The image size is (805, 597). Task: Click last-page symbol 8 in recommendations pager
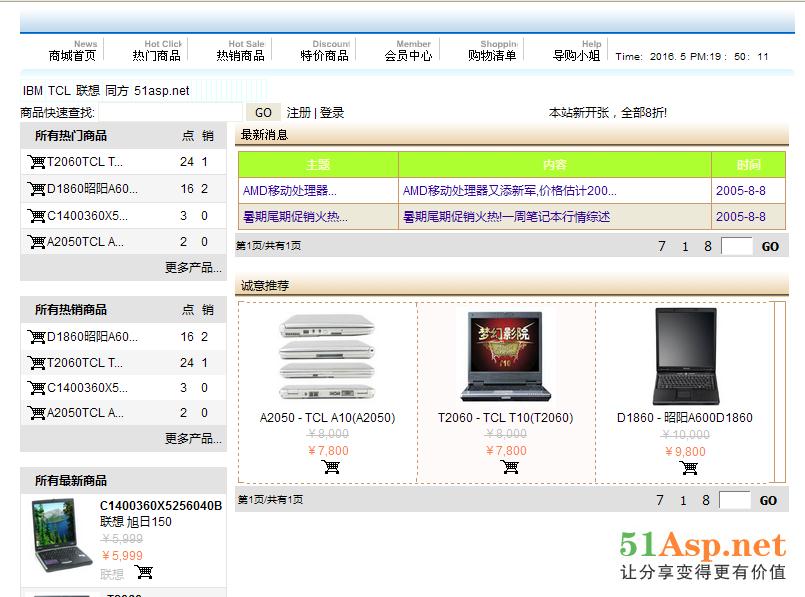pos(706,500)
